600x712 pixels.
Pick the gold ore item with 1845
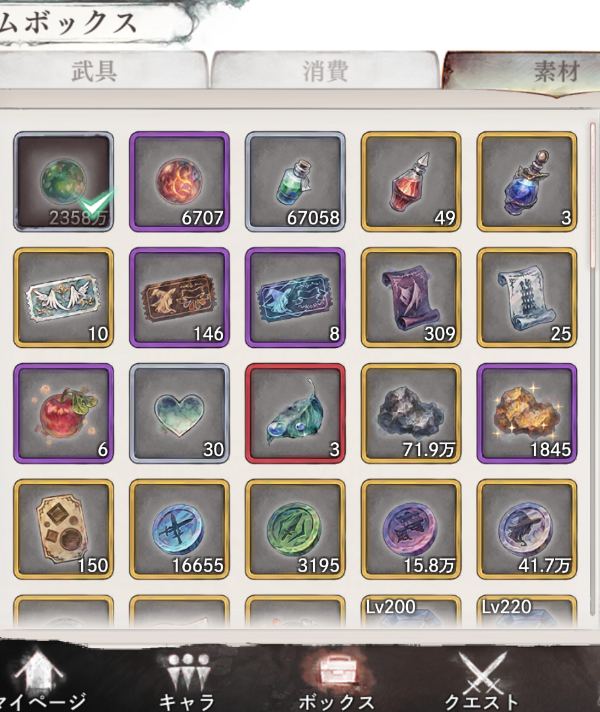coord(527,413)
